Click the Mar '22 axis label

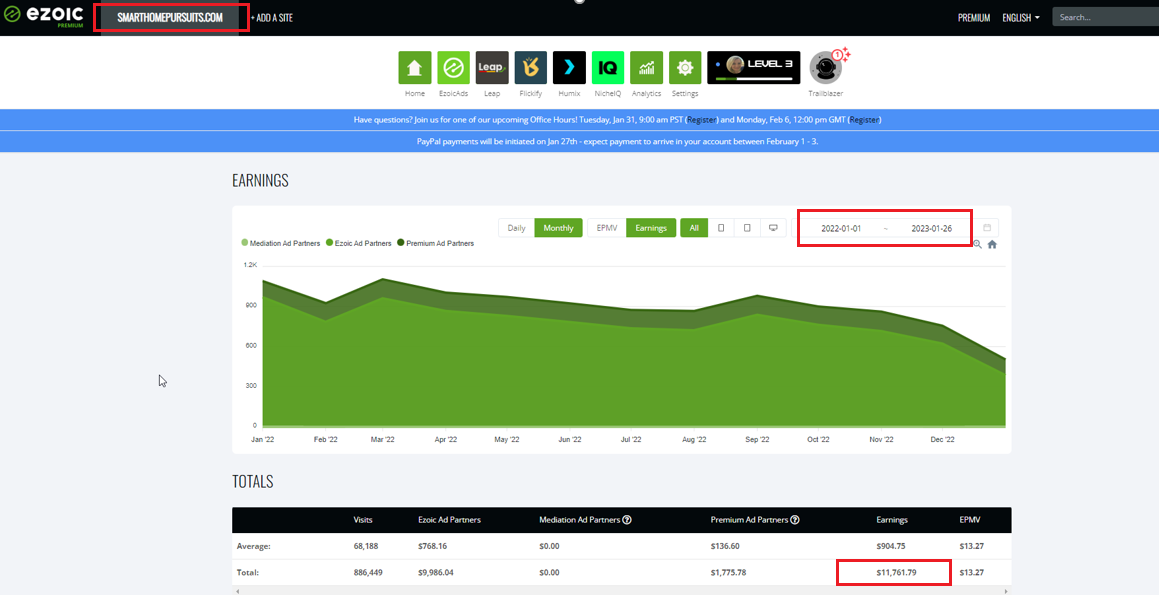tap(382, 440)
